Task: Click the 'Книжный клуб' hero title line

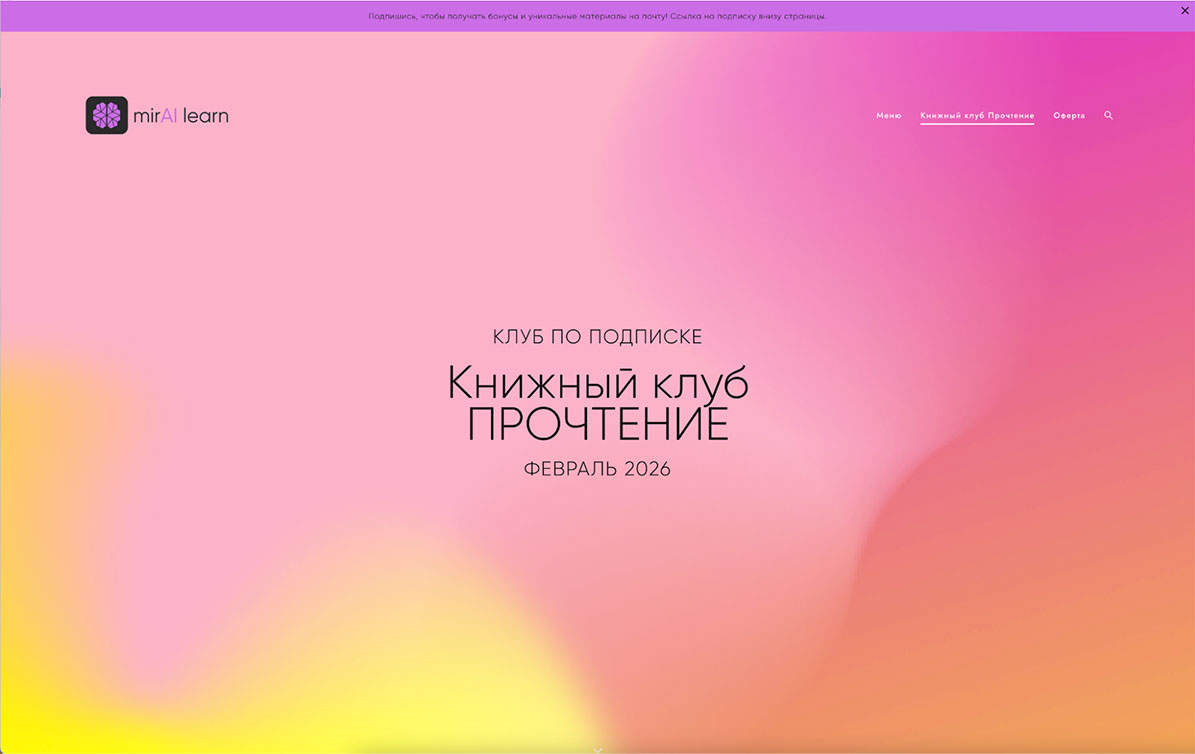Action: click(x=597, y=384)
